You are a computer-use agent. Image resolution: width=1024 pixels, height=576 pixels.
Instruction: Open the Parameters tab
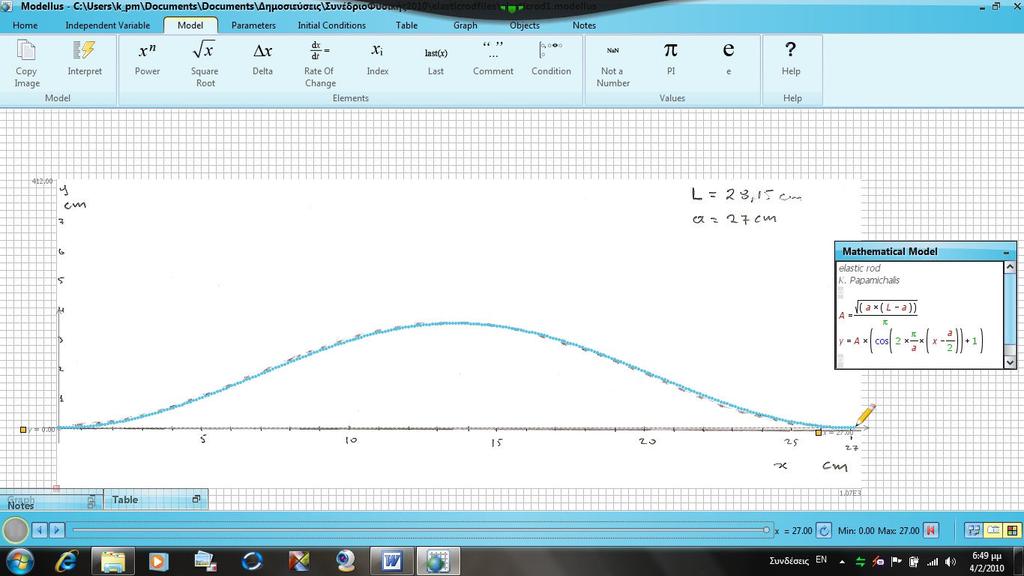[x=253, y=25]
